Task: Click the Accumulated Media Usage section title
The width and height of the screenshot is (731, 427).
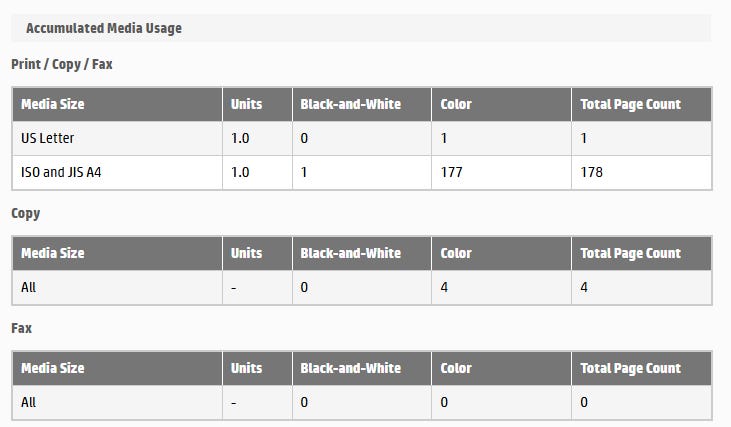Action: 104,28
